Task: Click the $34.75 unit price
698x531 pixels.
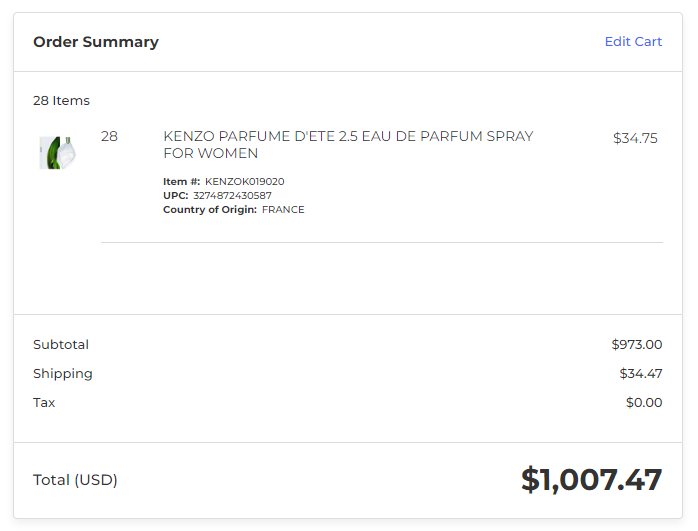Action: (635, 138)
